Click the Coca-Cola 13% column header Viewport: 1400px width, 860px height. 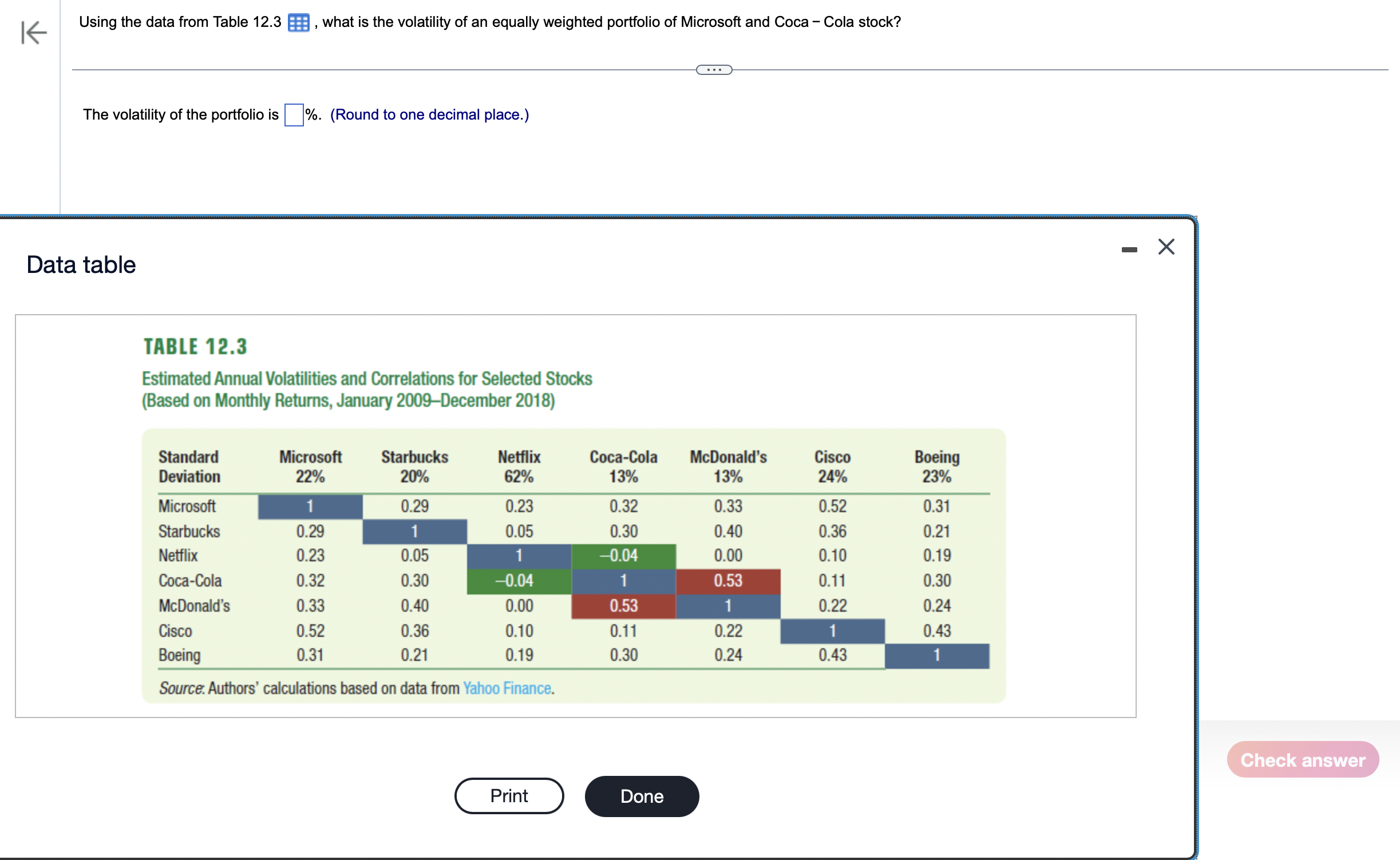623,466
